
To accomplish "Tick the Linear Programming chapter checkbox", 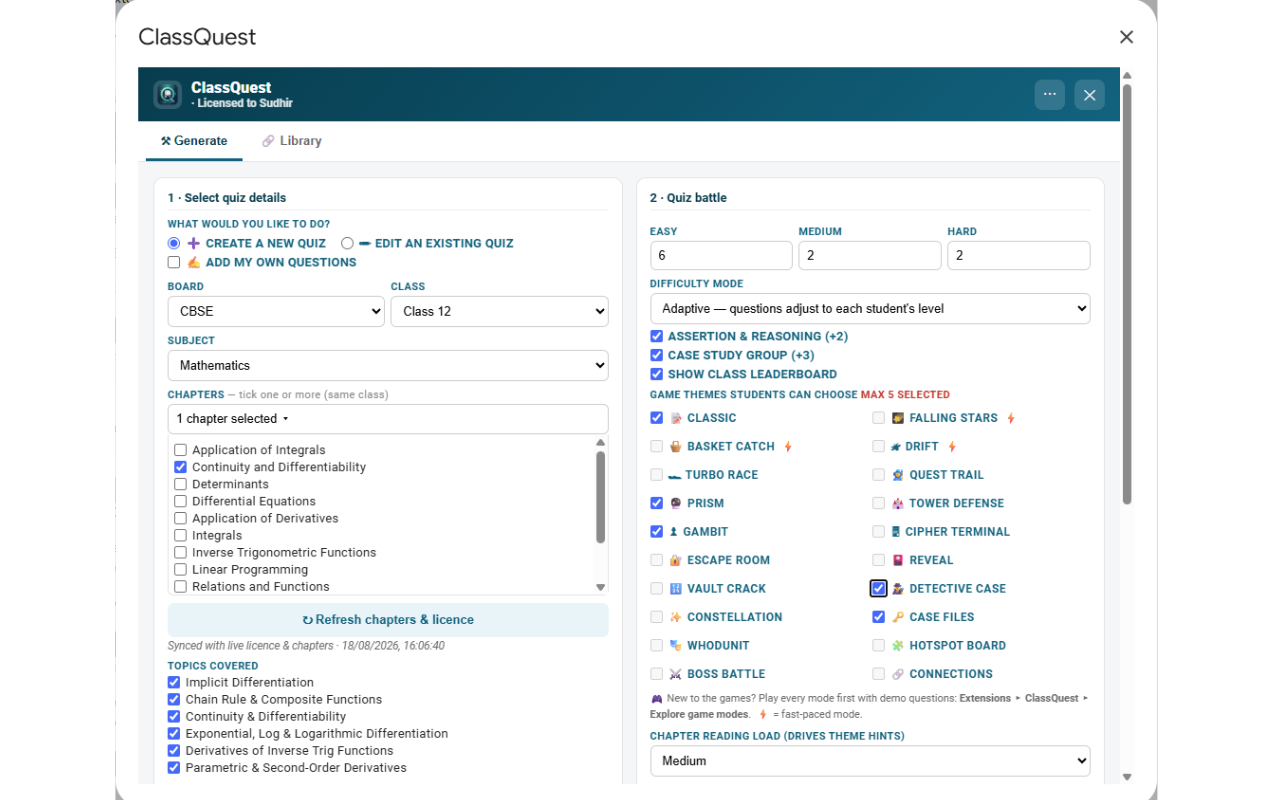I will pyautogui.click(x=181, y=570).
